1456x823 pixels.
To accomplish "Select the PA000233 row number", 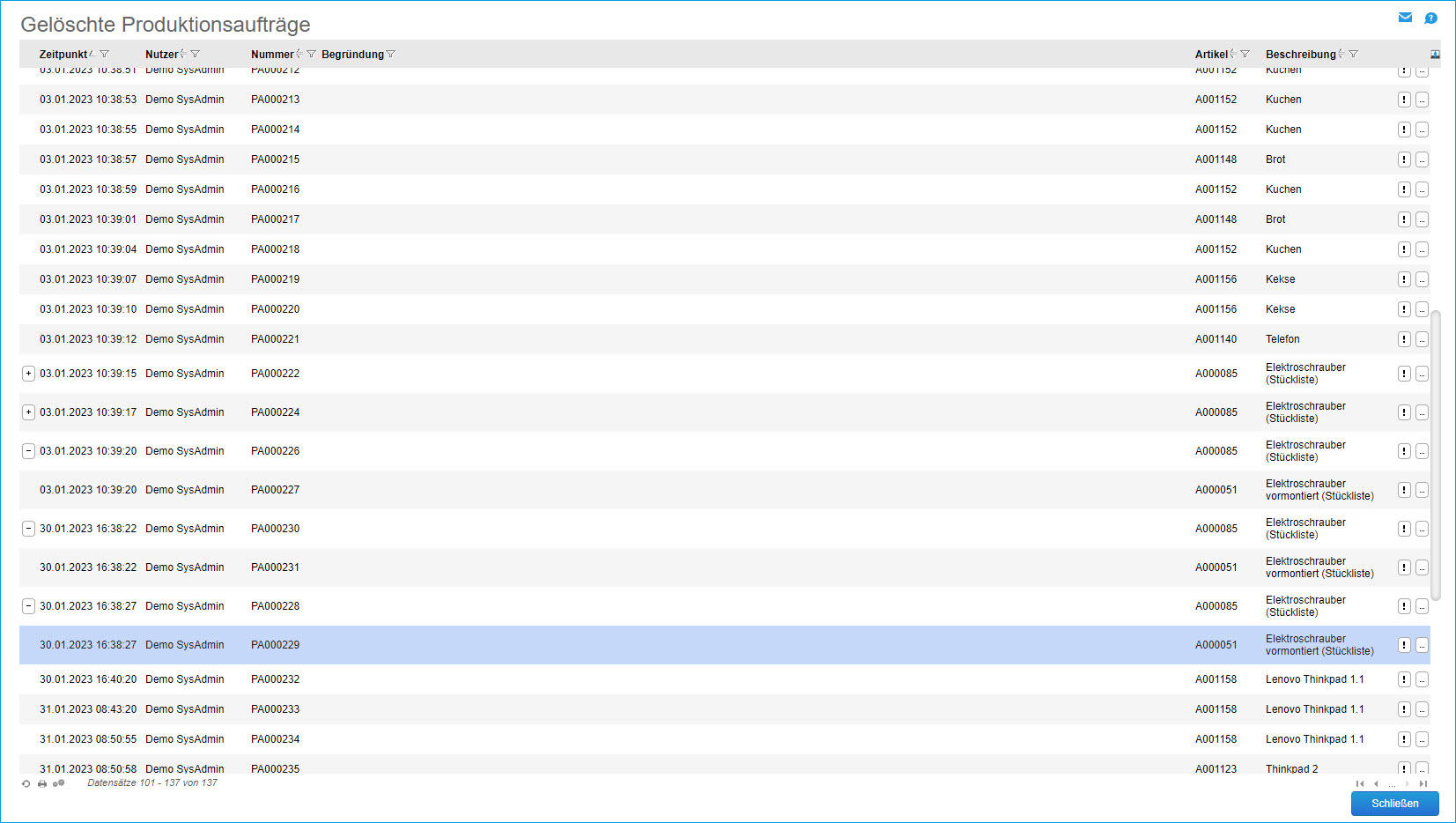I will [275, 709].
